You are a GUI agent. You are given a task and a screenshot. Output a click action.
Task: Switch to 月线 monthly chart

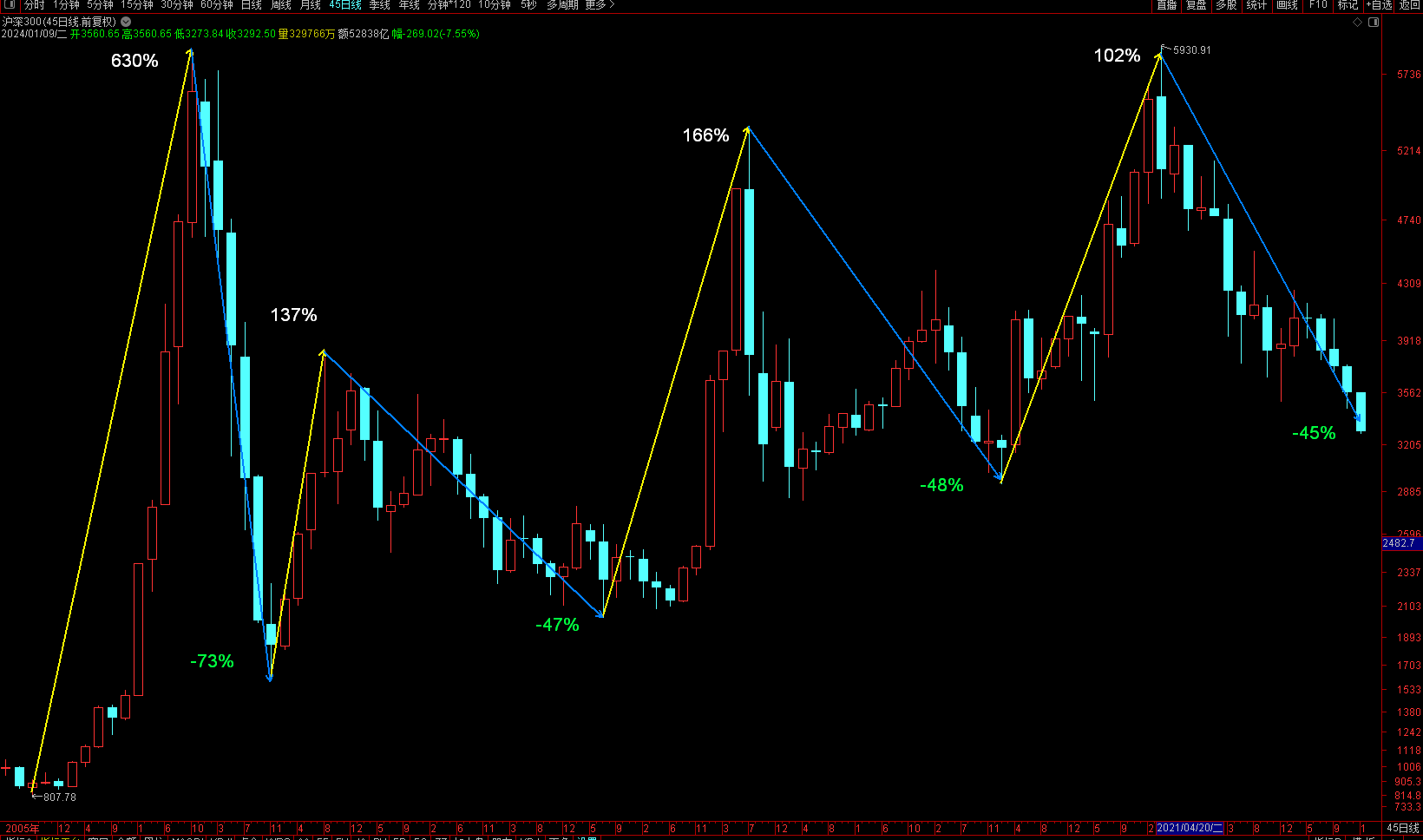point(311,4)
